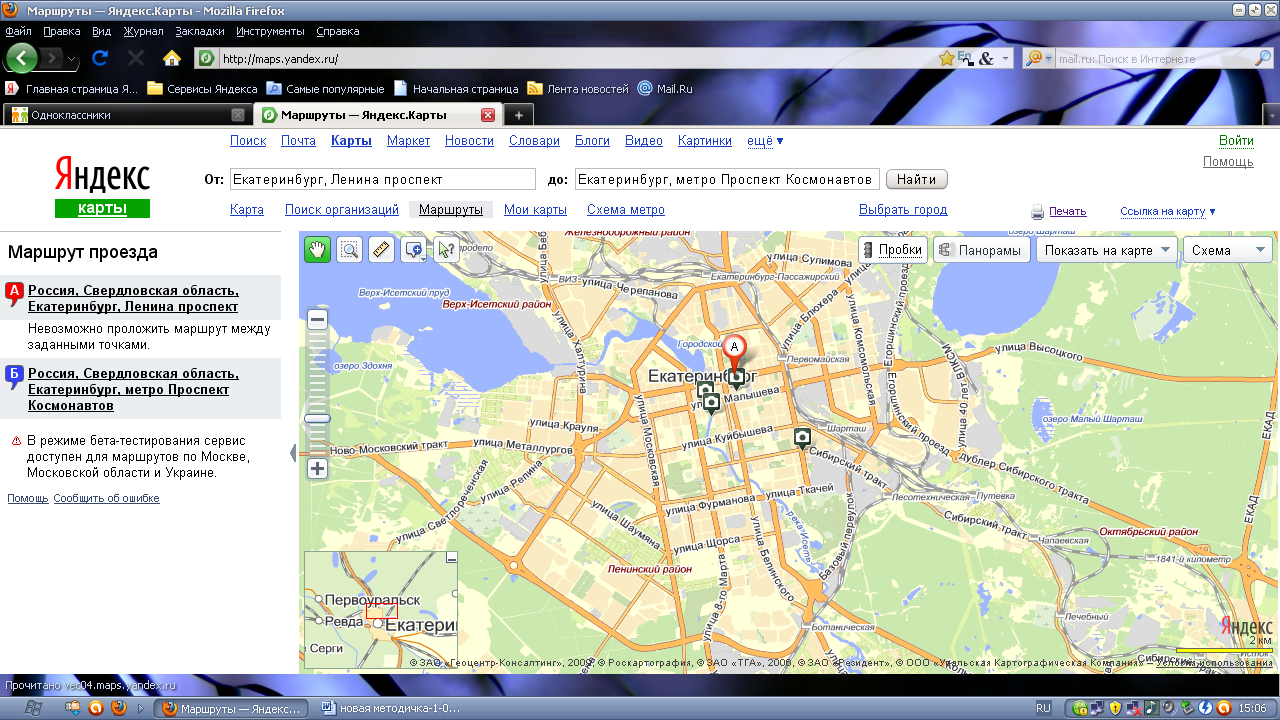
Task: Click the RU language indicator in taskbar
Action: (1043, 708)
